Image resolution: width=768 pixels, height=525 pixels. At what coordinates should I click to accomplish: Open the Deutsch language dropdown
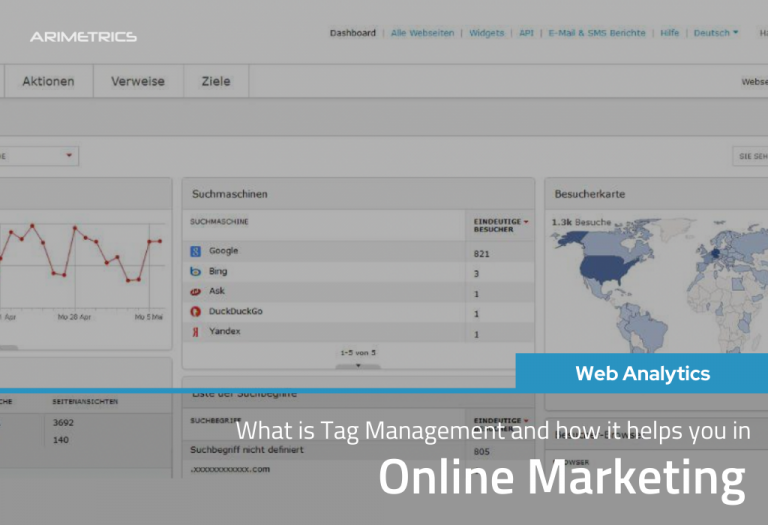pyautogui.click(x=715, y=33)
